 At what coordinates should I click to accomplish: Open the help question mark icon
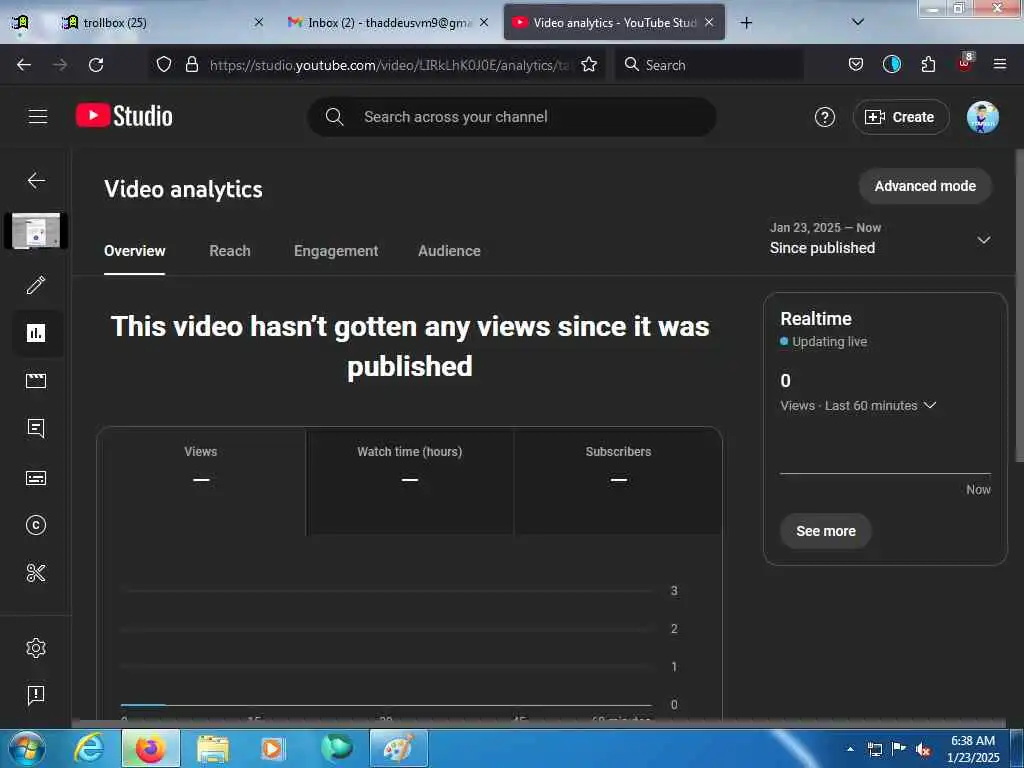point(824,117)
